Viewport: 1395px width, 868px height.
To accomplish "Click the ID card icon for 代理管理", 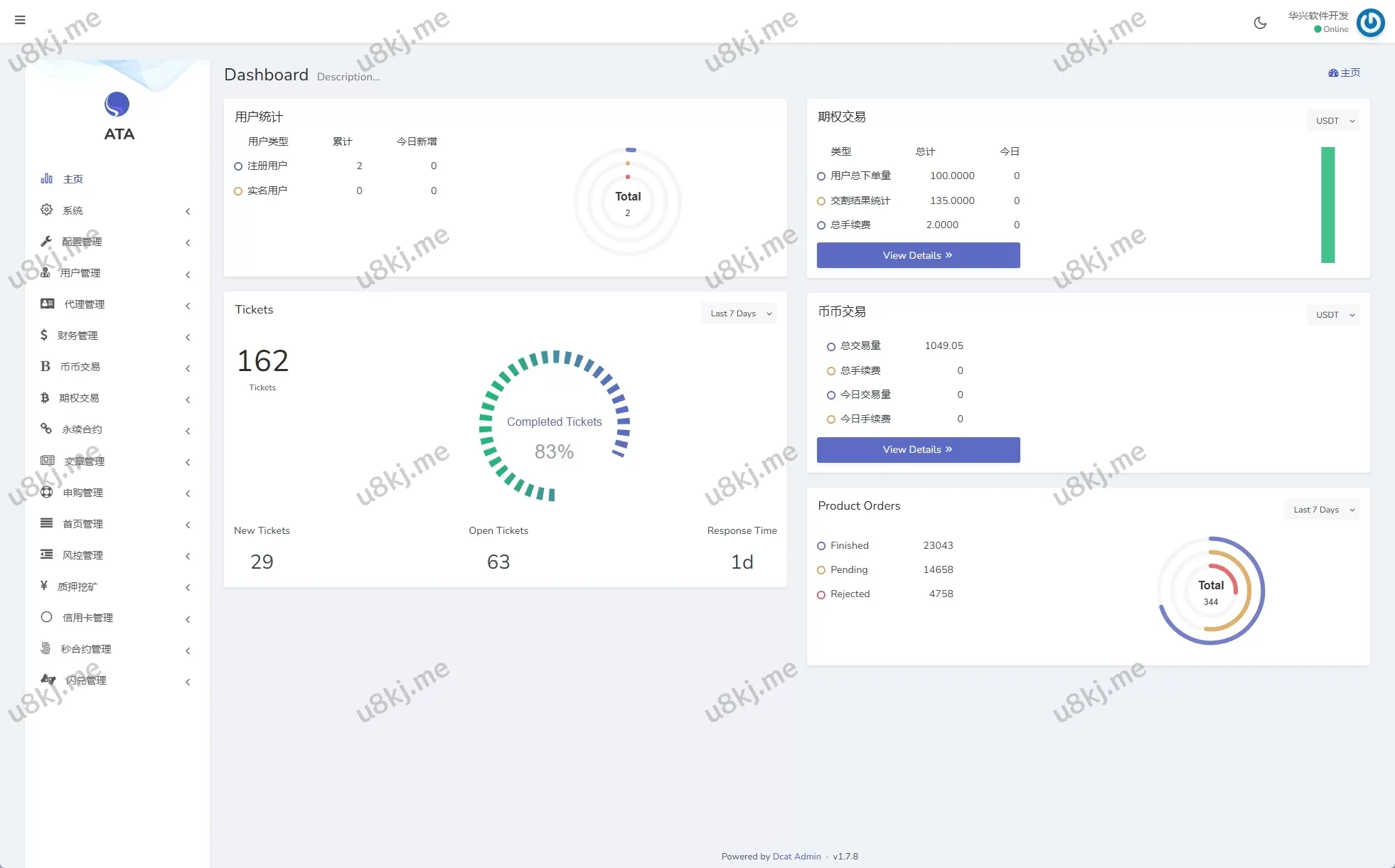I will pos(48,304).
